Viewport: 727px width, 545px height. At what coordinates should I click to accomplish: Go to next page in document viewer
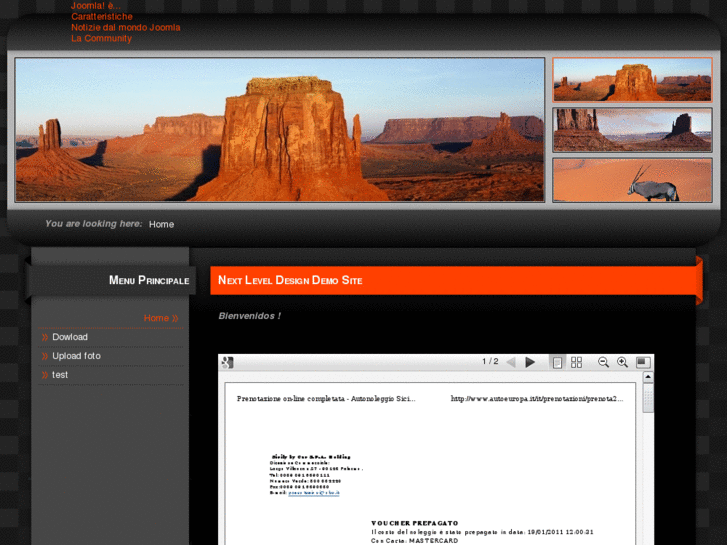point(530,362)
